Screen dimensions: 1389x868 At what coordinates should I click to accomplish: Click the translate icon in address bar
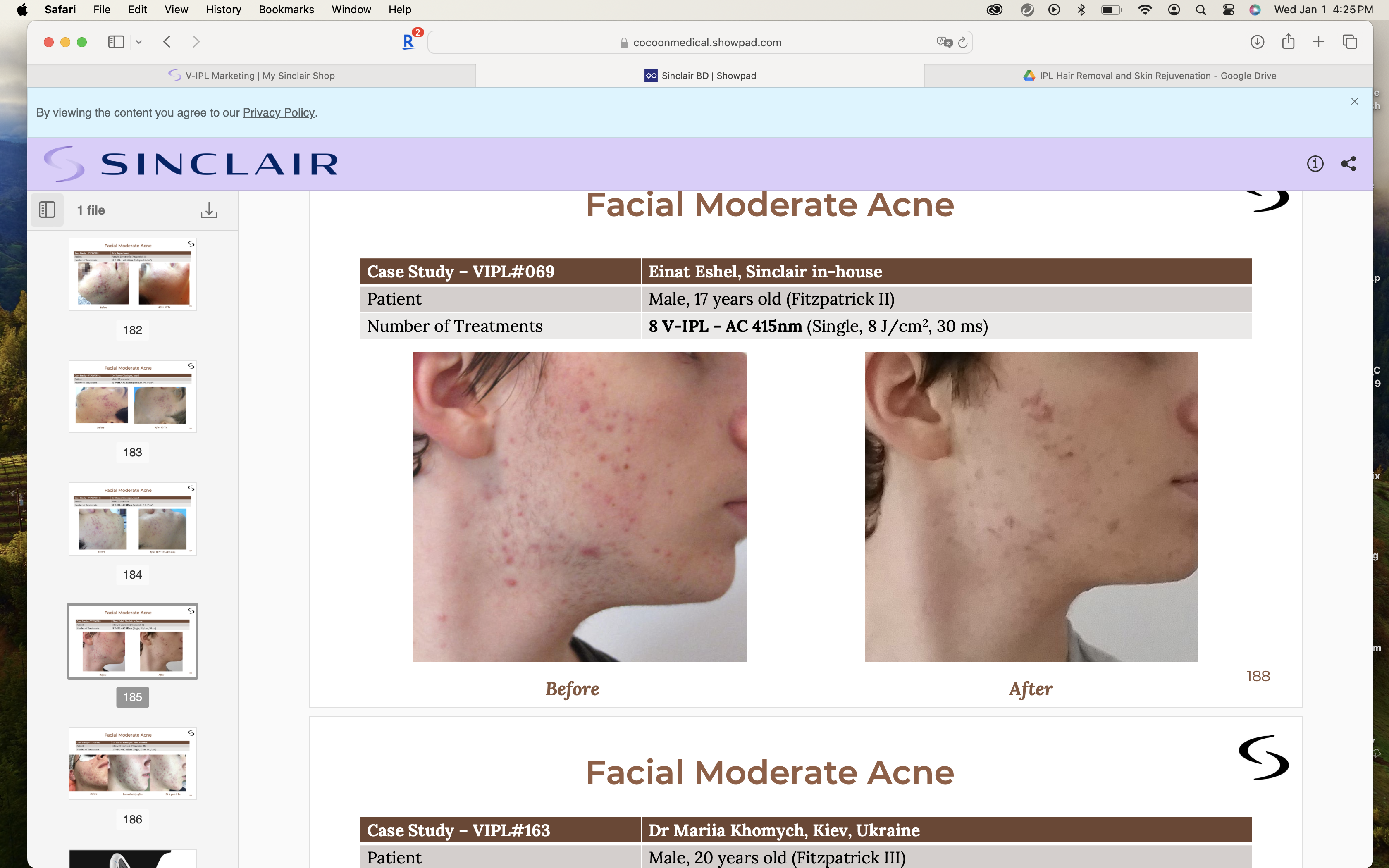pos(944,43)
